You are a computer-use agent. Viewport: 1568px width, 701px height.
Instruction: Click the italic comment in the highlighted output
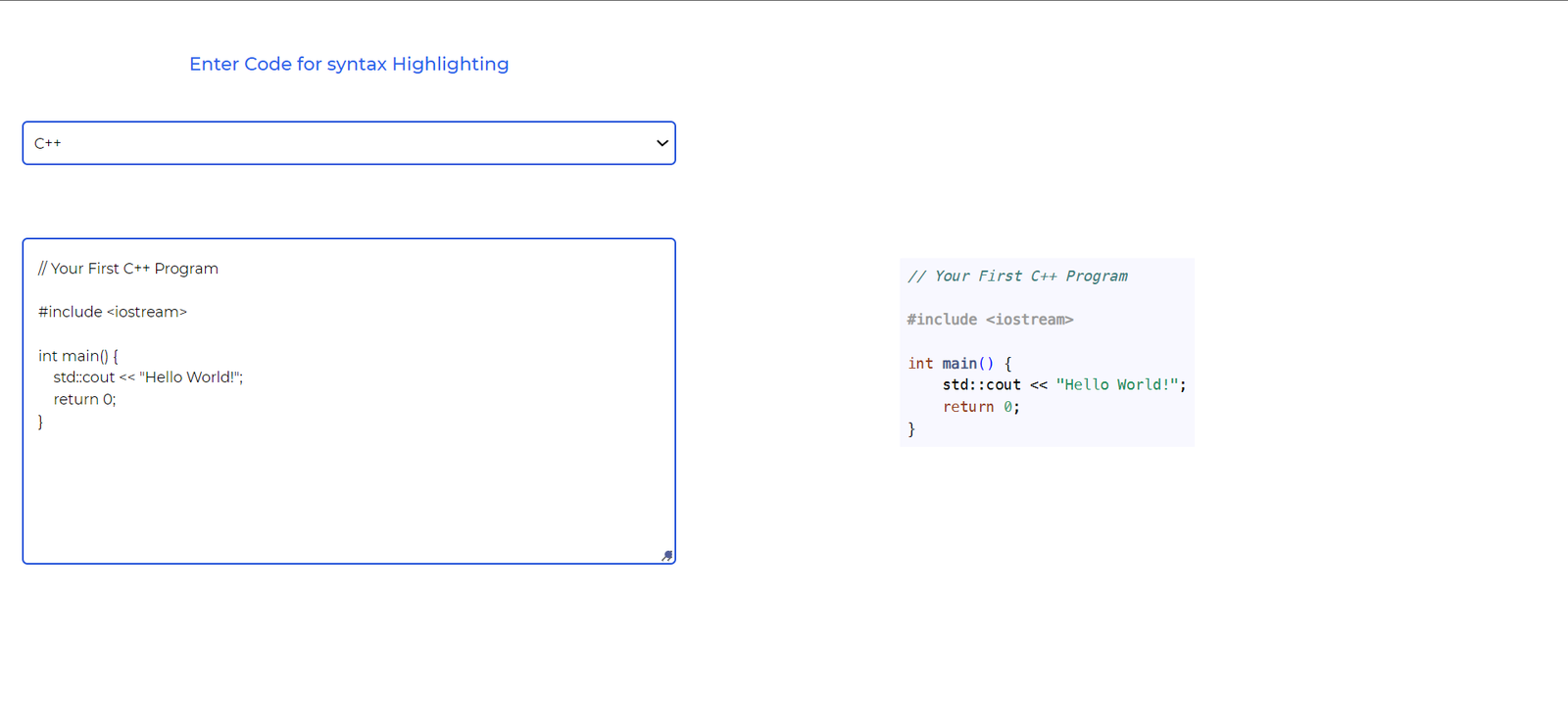(1017, 276)
